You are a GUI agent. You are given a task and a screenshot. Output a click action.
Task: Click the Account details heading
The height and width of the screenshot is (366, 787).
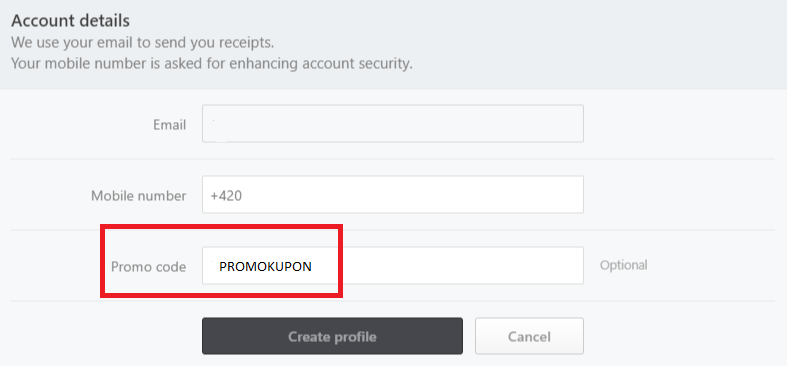(x=70, y=21)
